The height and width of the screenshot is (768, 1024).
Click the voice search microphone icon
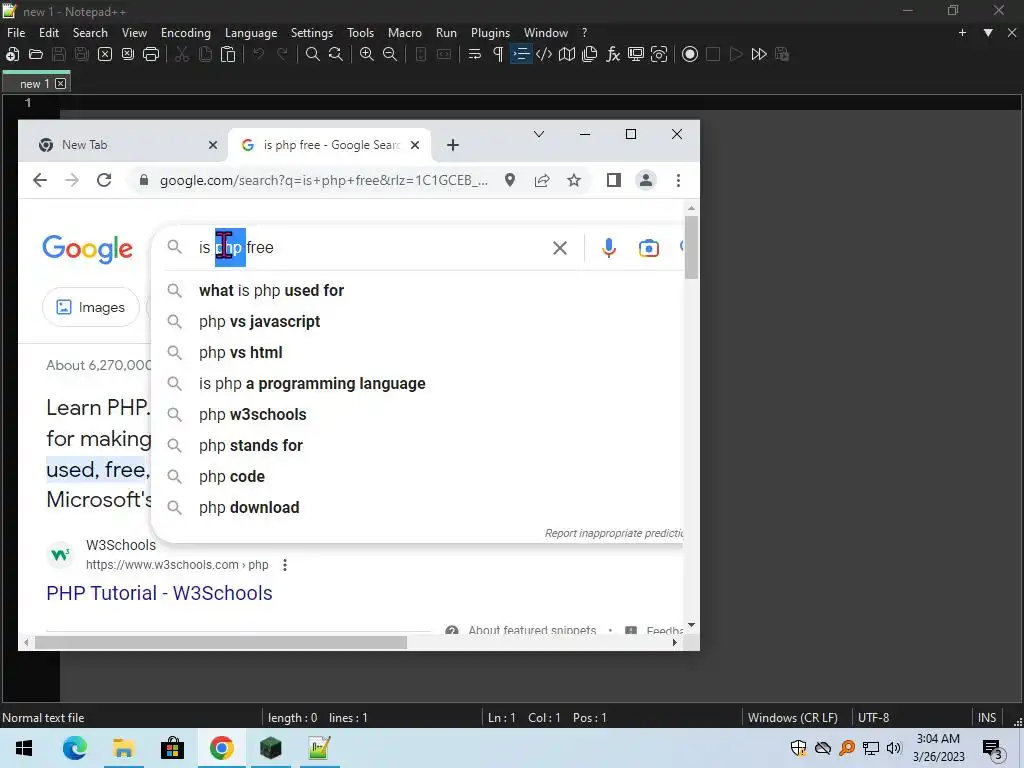609,248
